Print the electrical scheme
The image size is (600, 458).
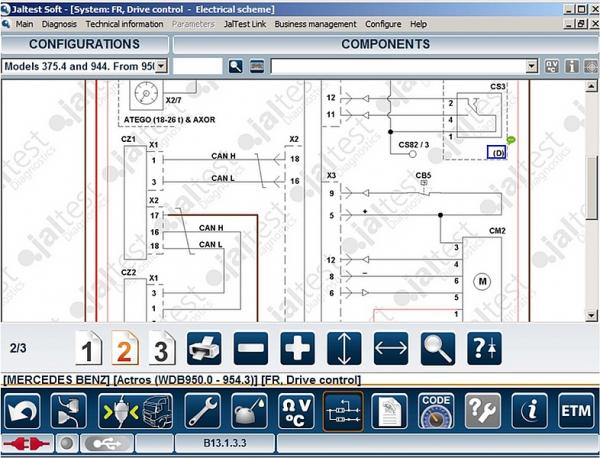(204, 348)
